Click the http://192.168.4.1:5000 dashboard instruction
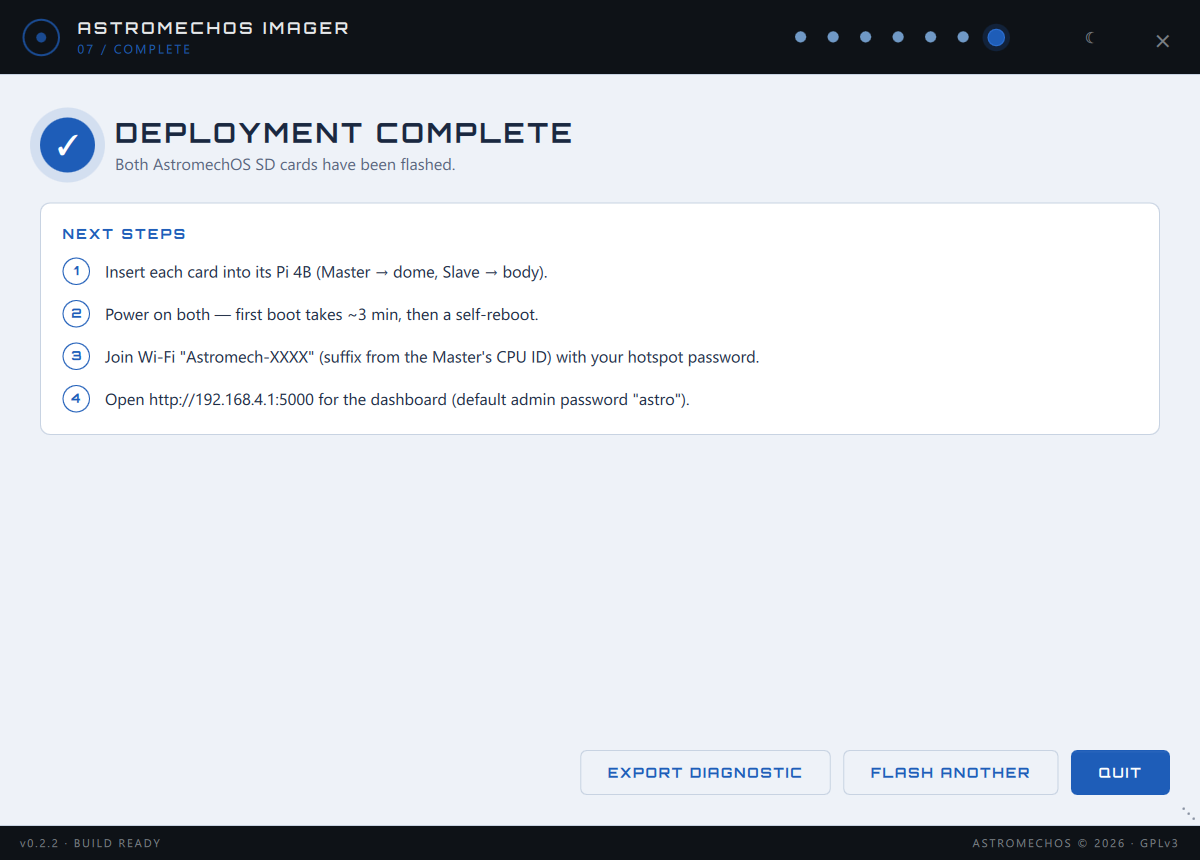This screenshot has height=860, width=1200. pos(398,400)
